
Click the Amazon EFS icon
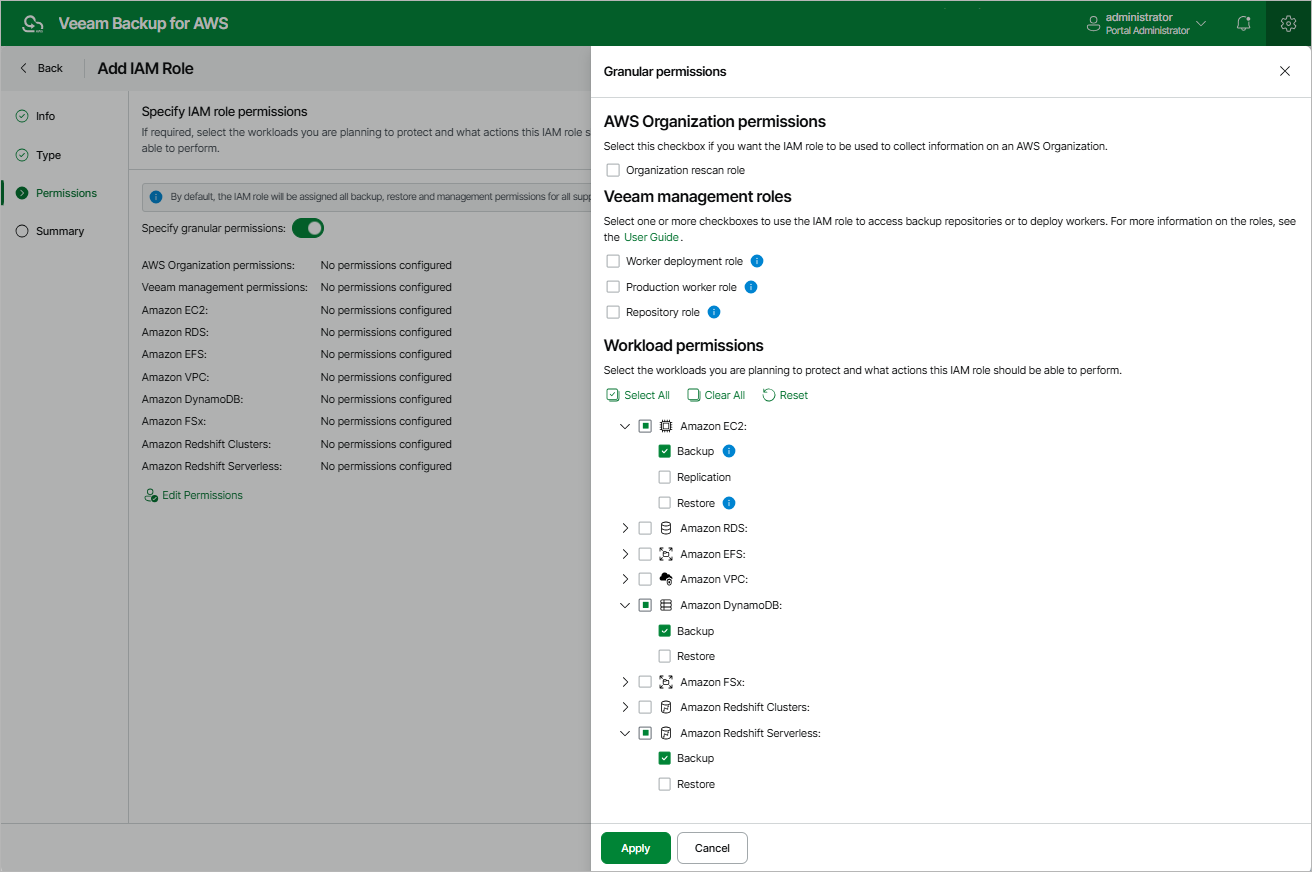coord(666,554)
